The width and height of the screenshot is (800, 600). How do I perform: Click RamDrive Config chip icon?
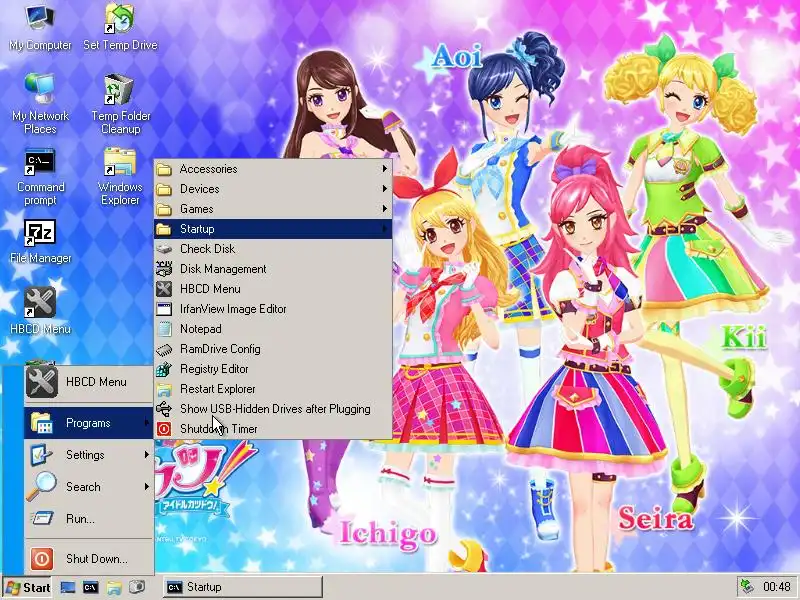coord(164,349)
